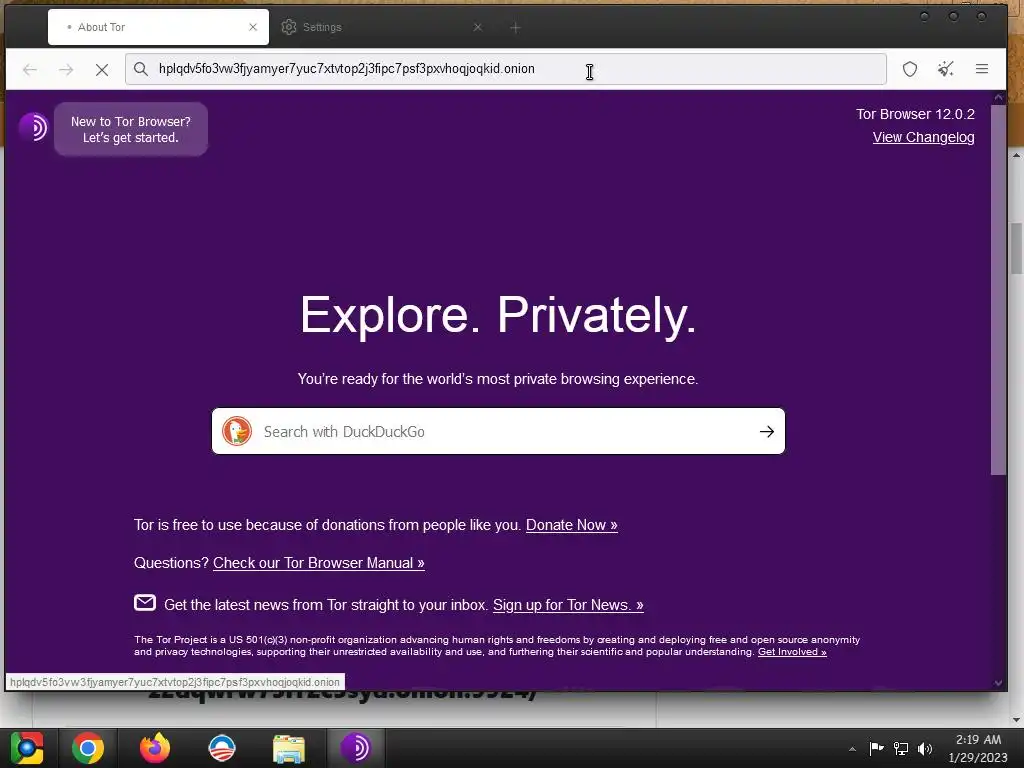Click the background window scrollbar thumb
Image resolution: width=1024 pixels, height=768 pixels.
click(1017, 249)
